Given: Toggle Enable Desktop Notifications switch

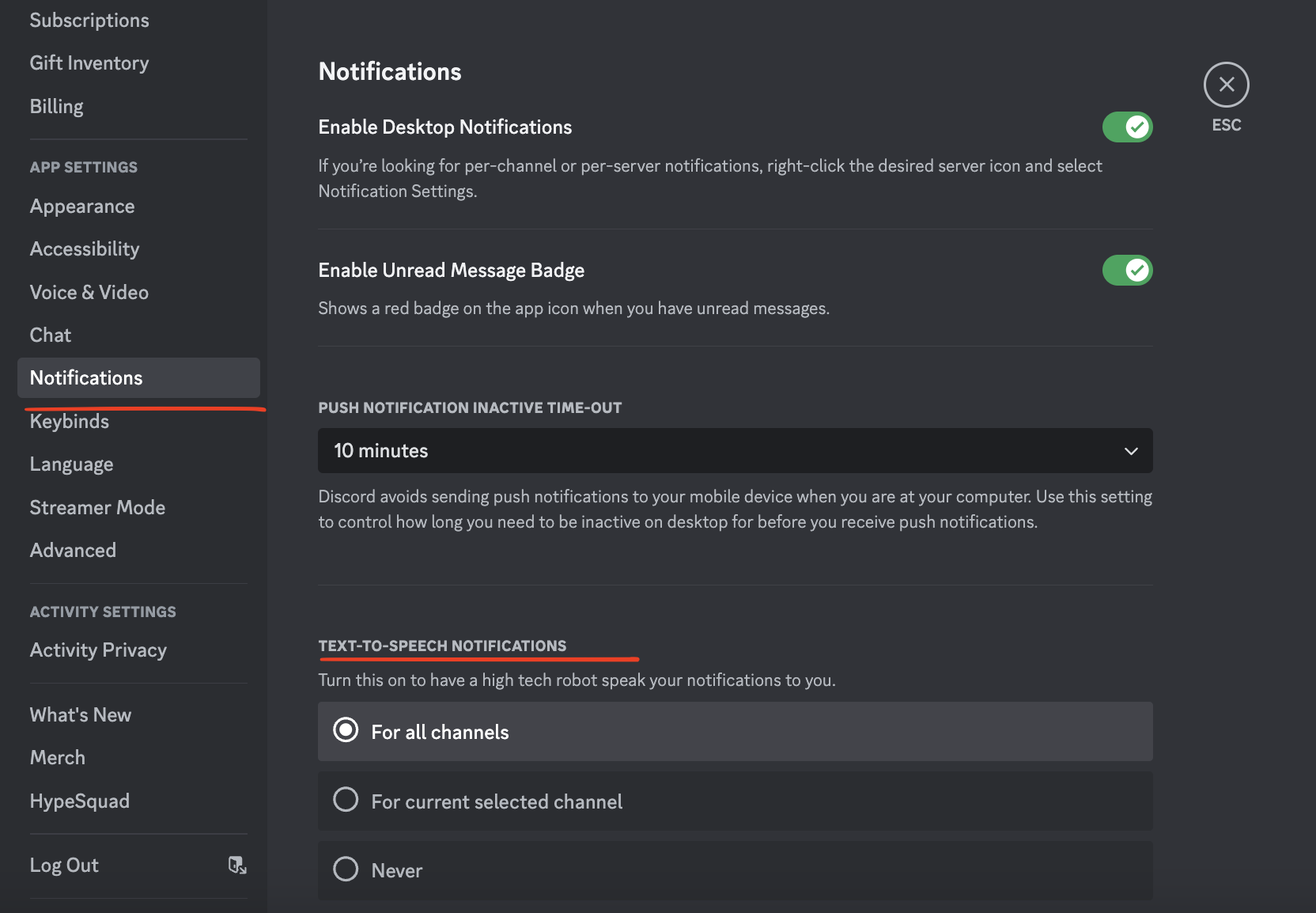Looking at the screenshot, I should coord(1127,127).
